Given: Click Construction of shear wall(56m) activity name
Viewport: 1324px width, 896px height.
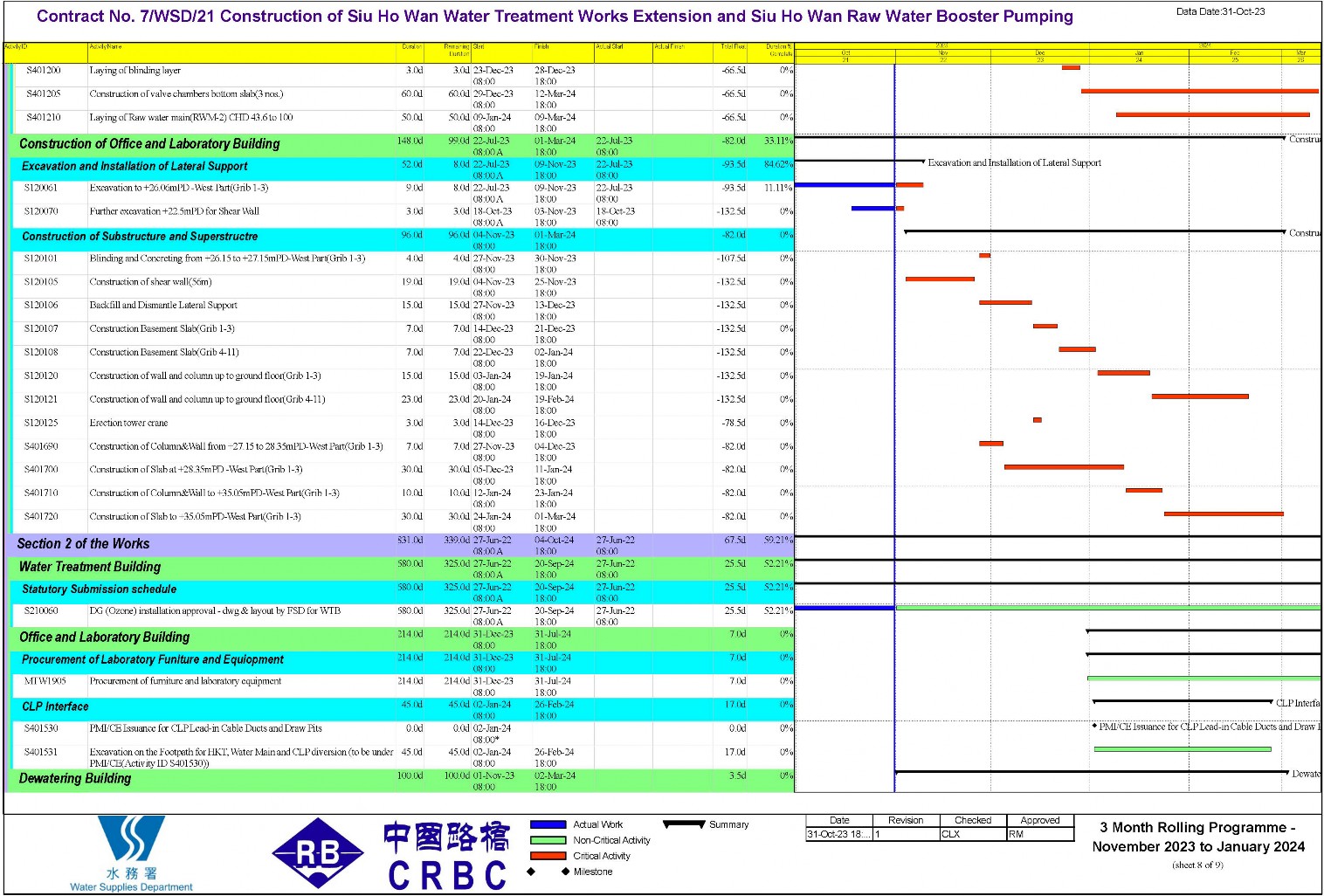Looking at the screenshot, I should click(x=150, y=282).
